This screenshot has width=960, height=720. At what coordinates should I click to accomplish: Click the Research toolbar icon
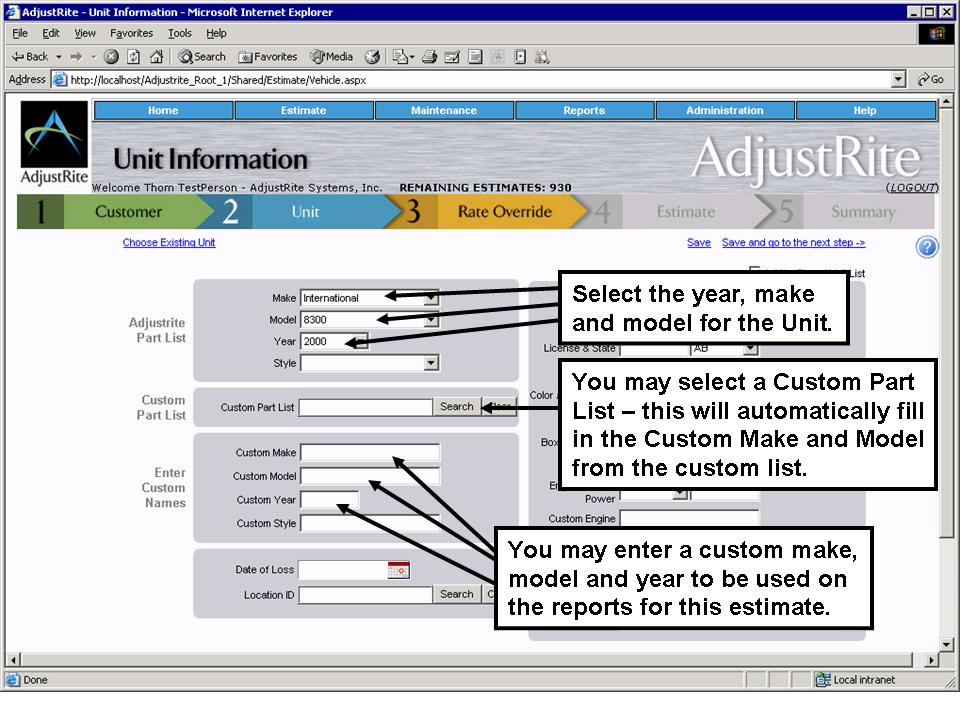[x=520, y=57]
